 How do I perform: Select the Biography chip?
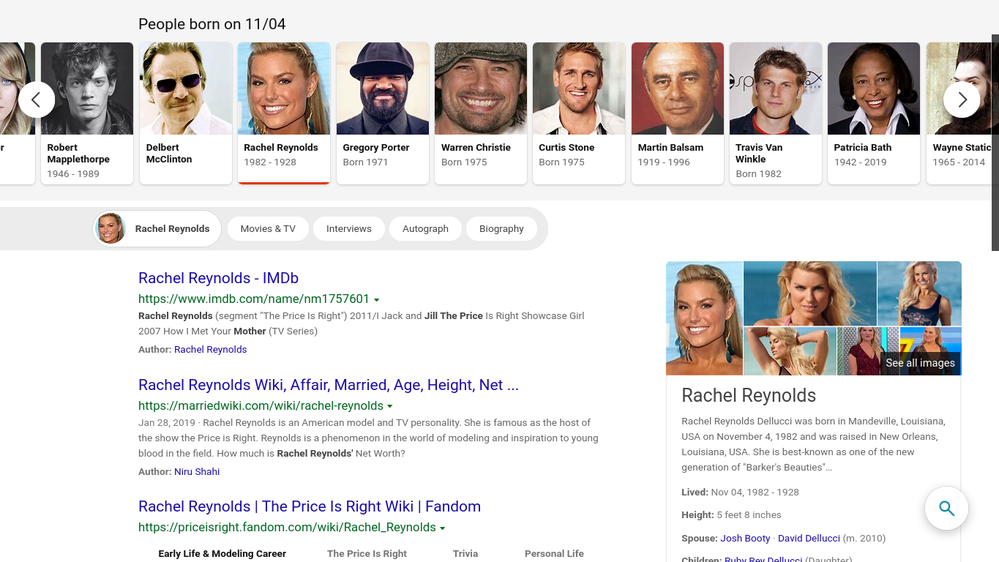point(501,229)
